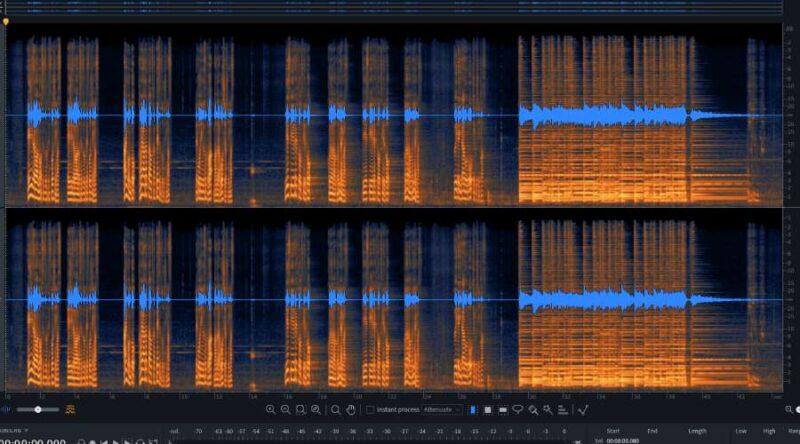The height and width of the screenshot is (444, 800).
Task: Click the playhead marker at top left
Action: [x=5, y=21]
